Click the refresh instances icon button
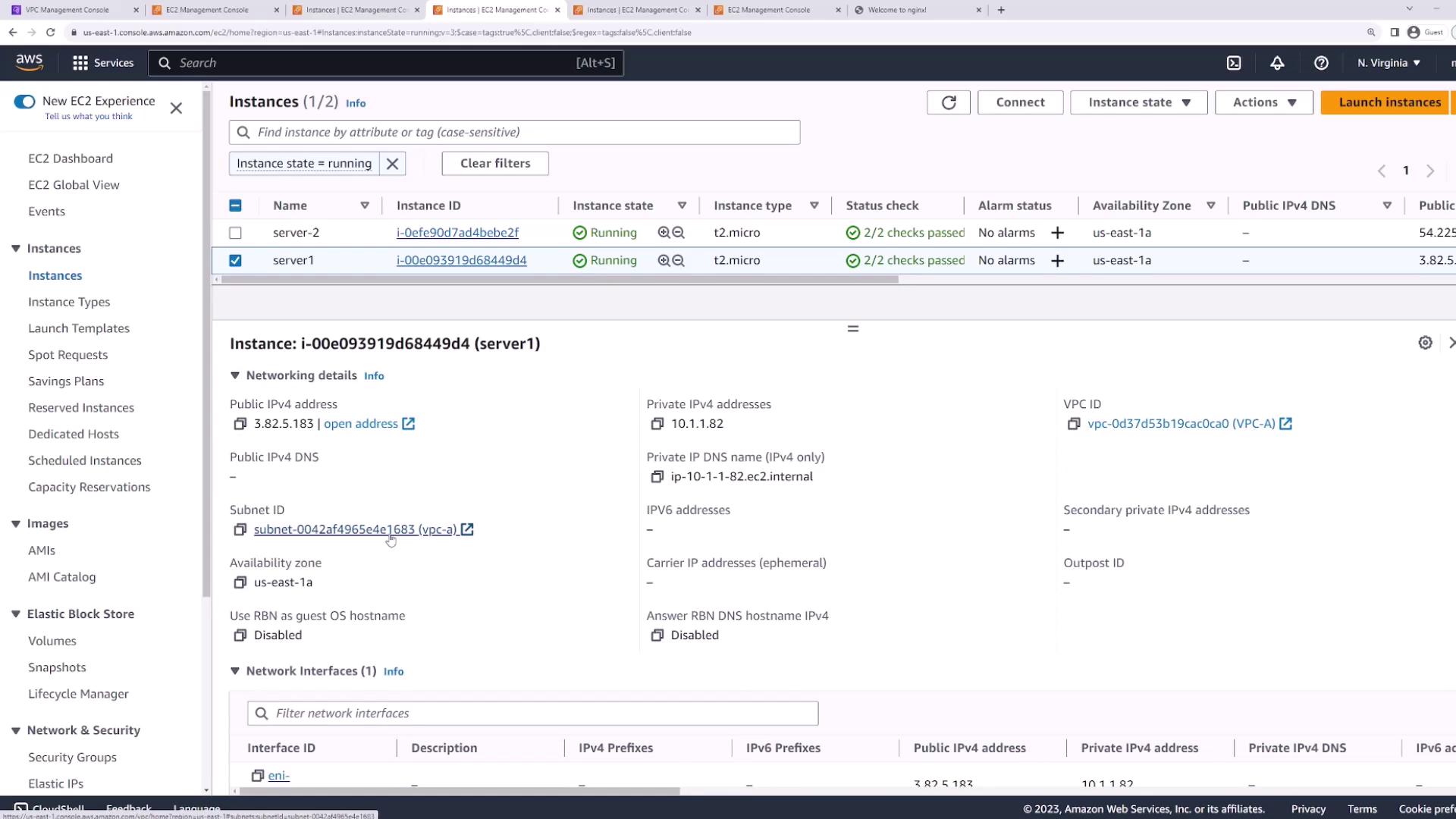This screenshot has height=819, width=1456. 948,102
